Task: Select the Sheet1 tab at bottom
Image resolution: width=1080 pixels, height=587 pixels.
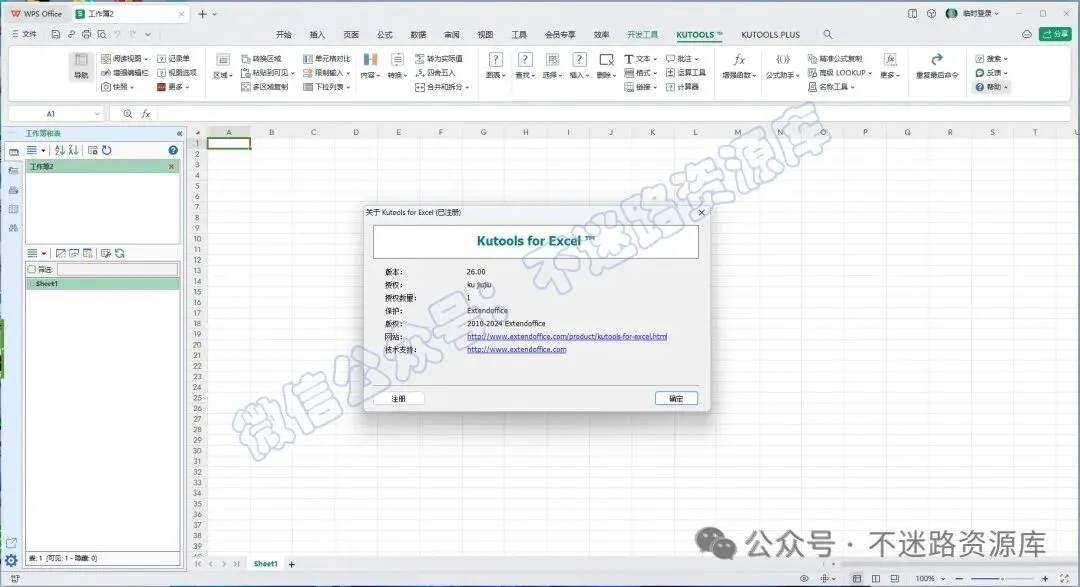Action: pyautogui.click(x=265, y=564)
